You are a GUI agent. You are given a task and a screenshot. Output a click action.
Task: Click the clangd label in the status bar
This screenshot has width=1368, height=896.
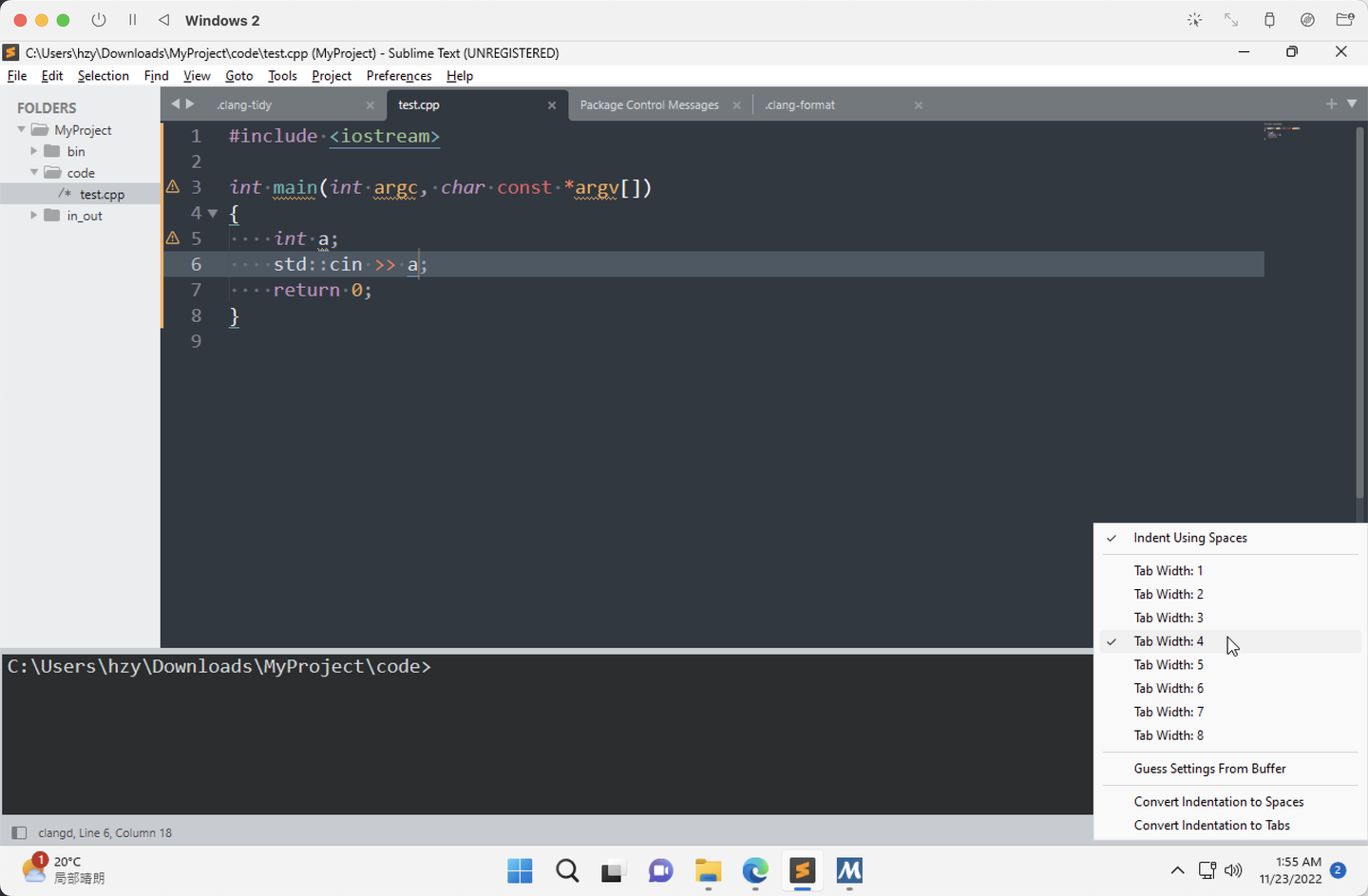(x=52, y=832)
